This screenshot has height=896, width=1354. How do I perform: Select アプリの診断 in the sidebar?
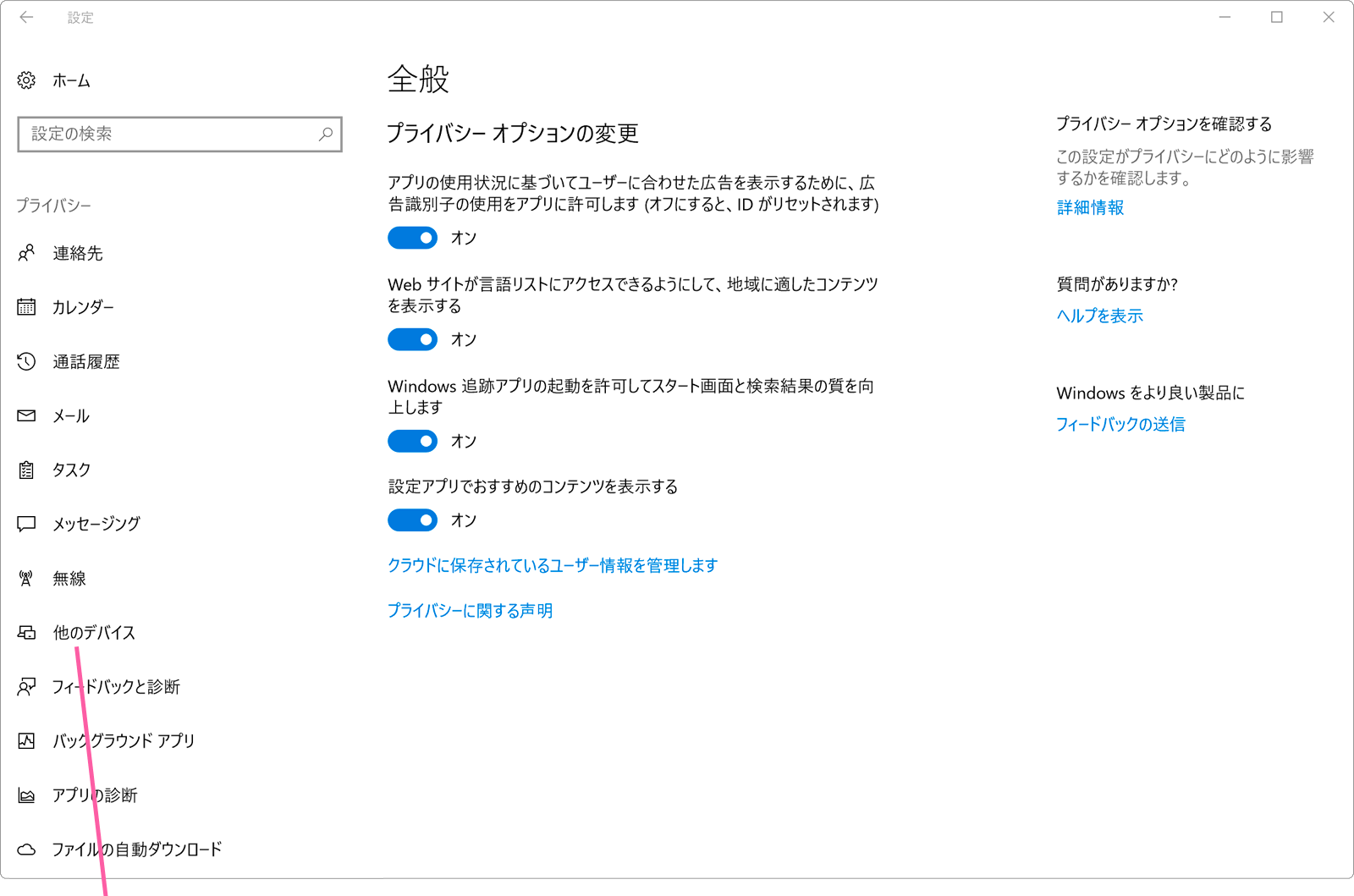[x=95, y=795]
